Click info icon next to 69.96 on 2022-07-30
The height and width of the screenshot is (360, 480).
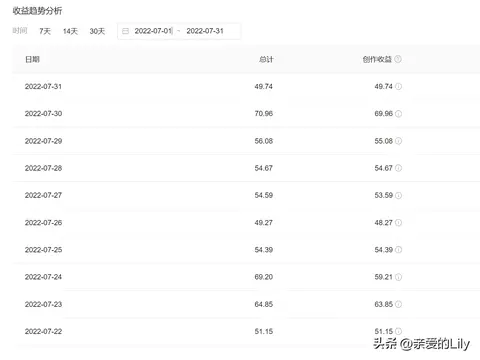click(x=398, y=114)
